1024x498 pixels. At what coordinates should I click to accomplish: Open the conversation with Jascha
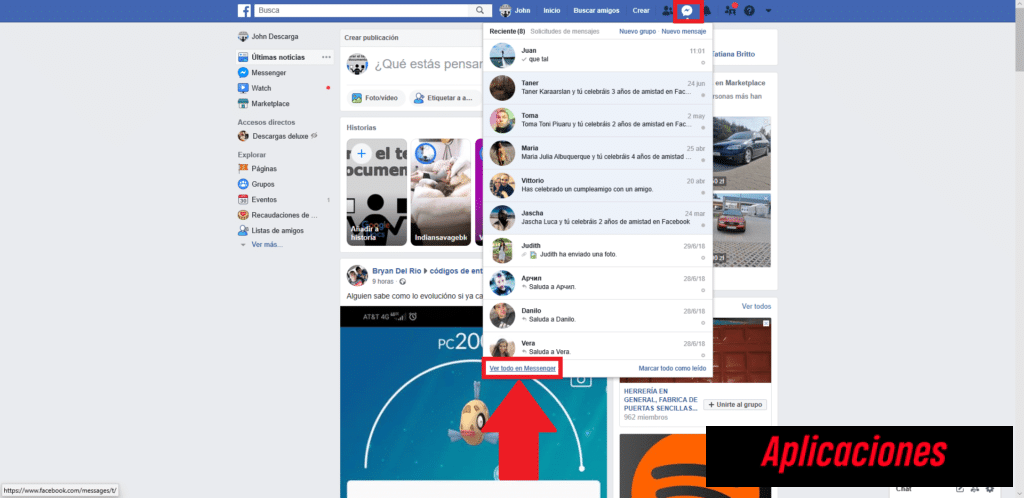click(598, 219)
